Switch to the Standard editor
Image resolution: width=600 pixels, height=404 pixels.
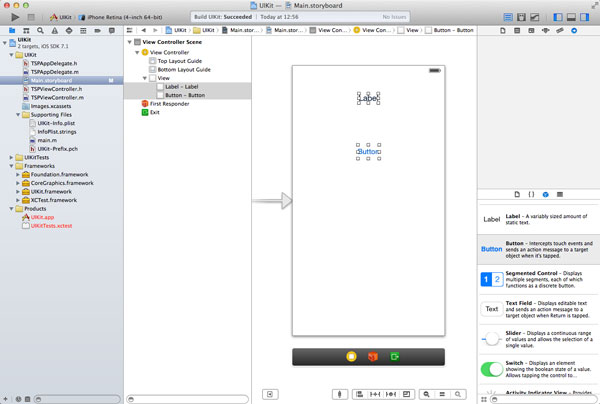(x=508, y=17)
